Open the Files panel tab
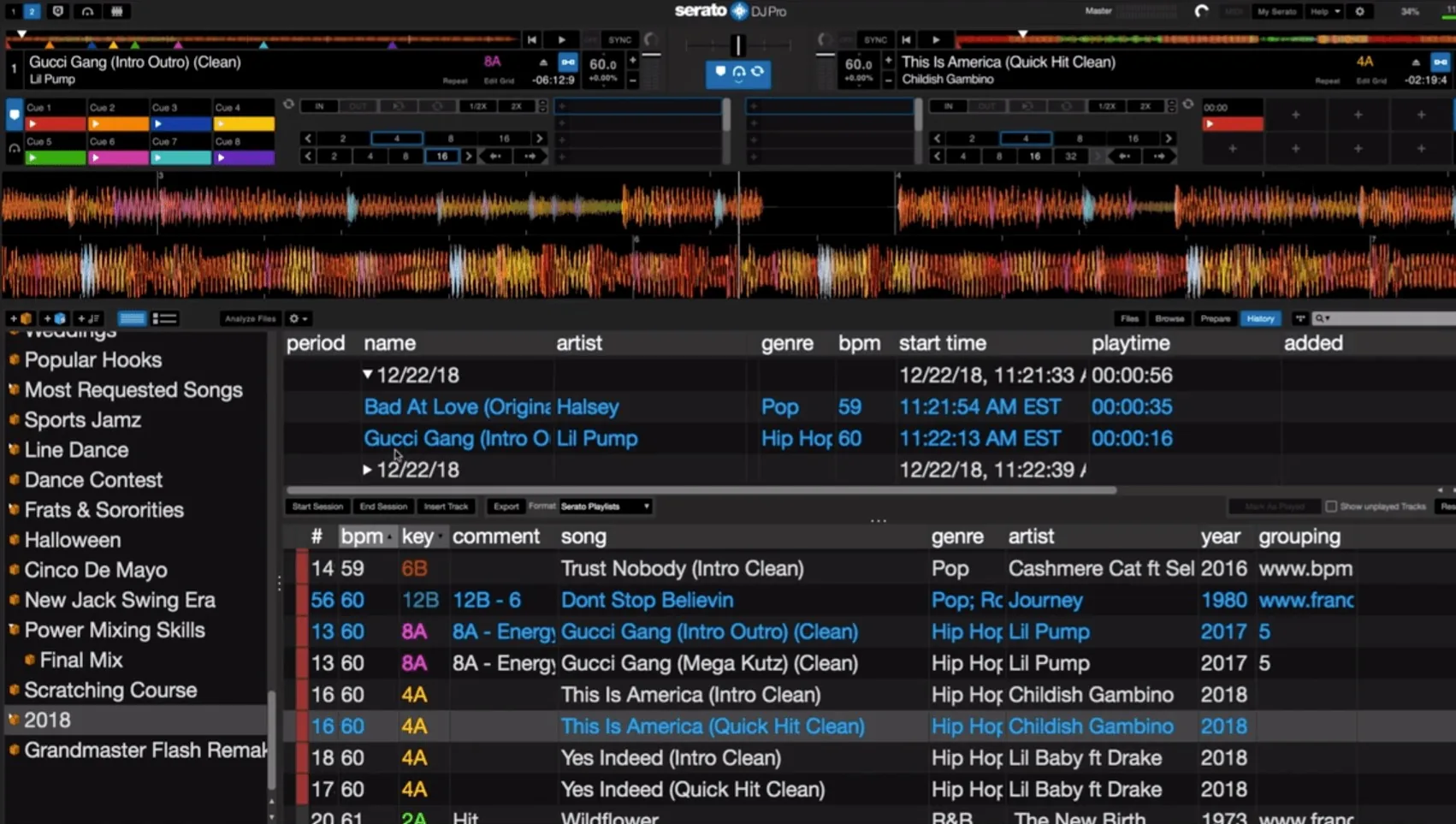 click(x=1129, y=318)
